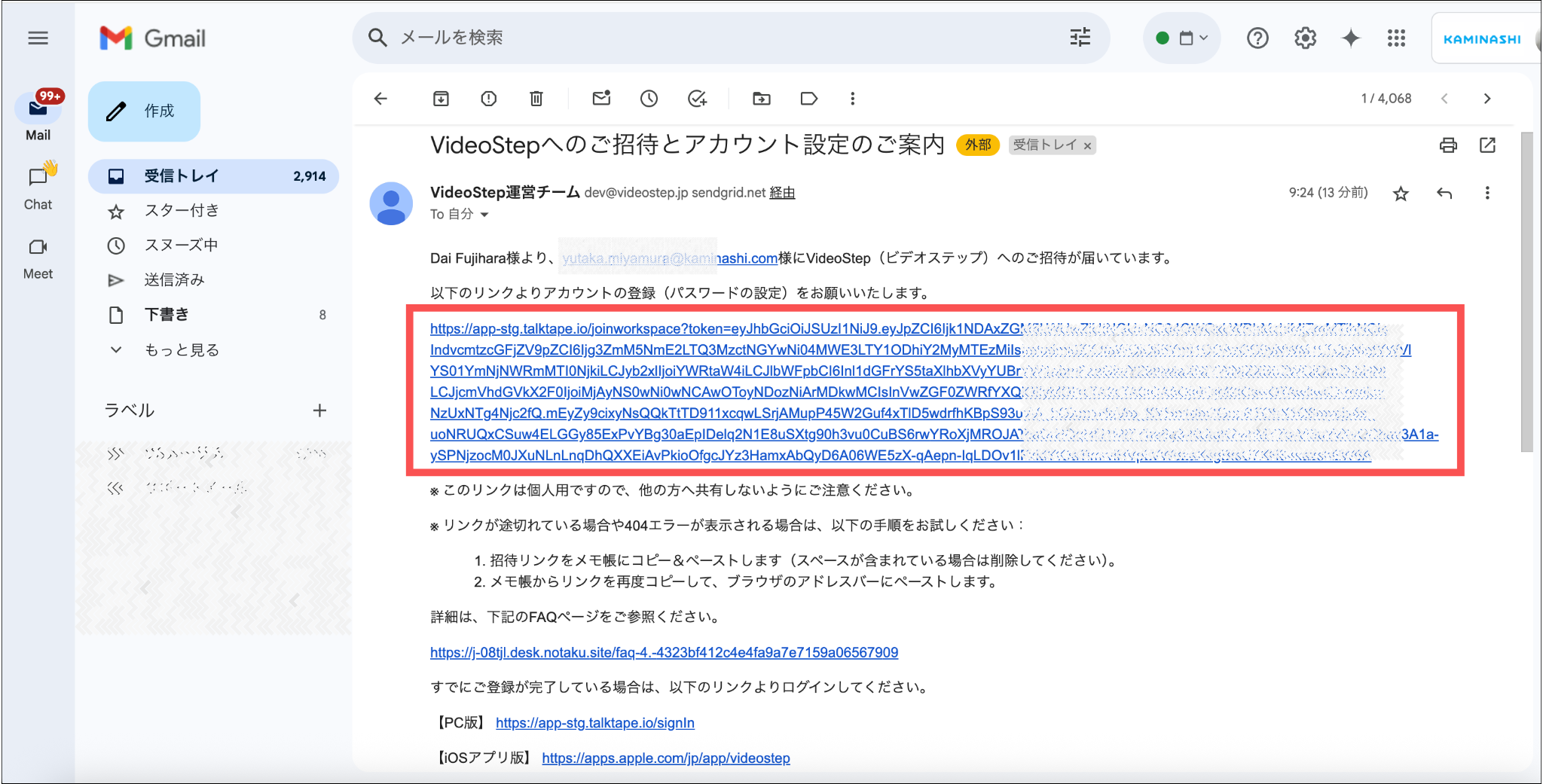Click the search magnifier icon

click(x=377, y=38)
